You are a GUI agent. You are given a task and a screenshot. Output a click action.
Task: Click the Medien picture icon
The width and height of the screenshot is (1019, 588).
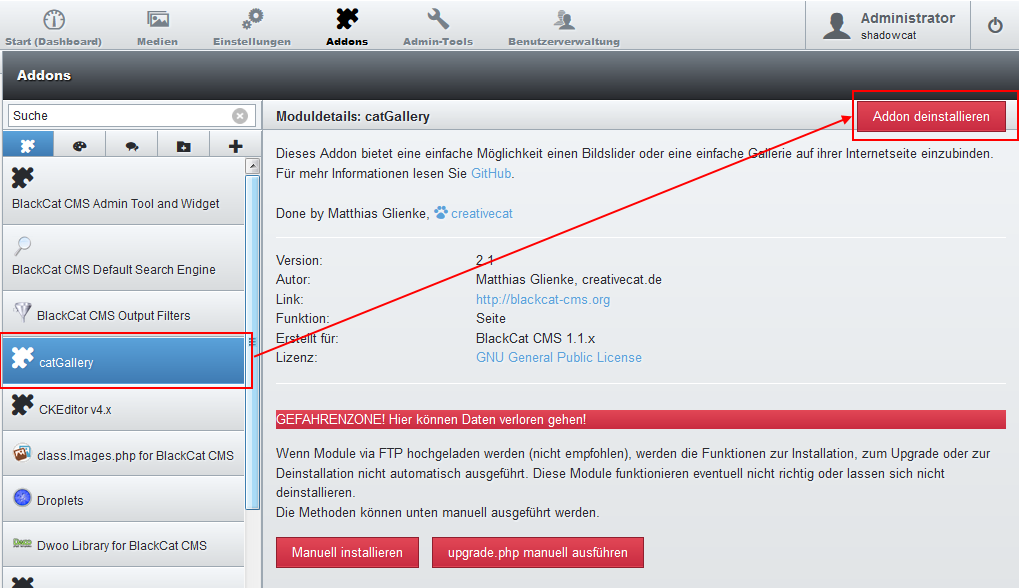click(158, 19)
